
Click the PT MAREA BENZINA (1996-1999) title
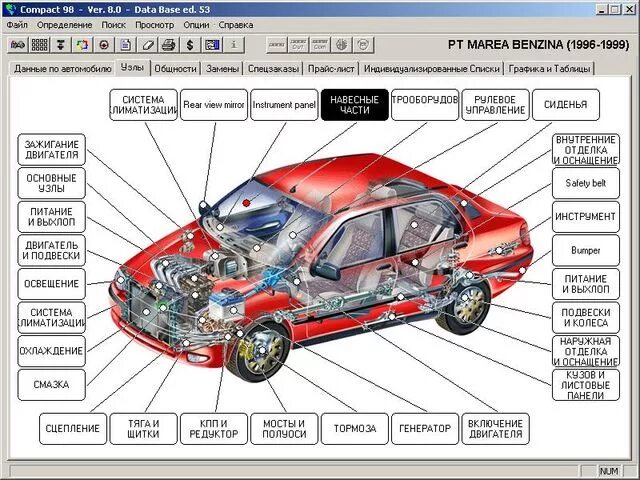538,44
